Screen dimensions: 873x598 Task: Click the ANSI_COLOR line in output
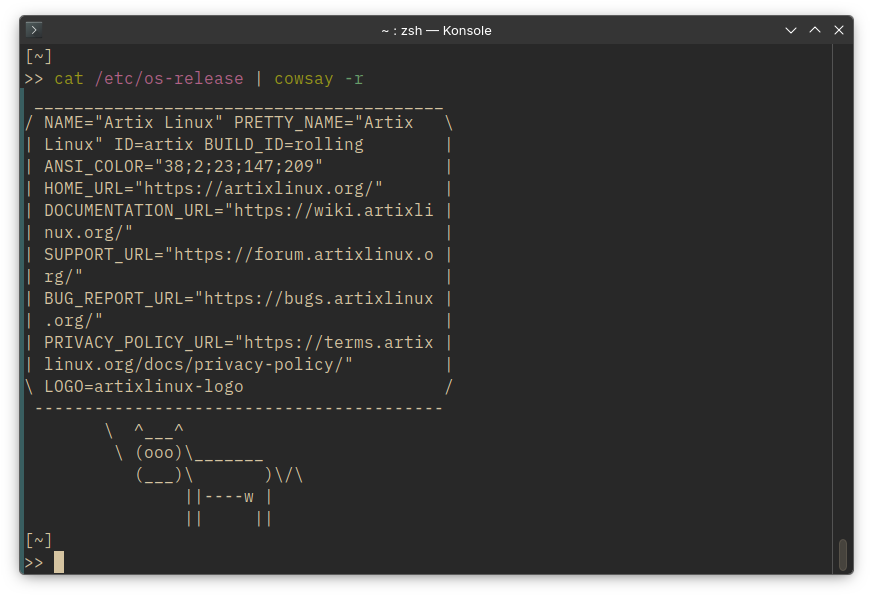[183, 166]
